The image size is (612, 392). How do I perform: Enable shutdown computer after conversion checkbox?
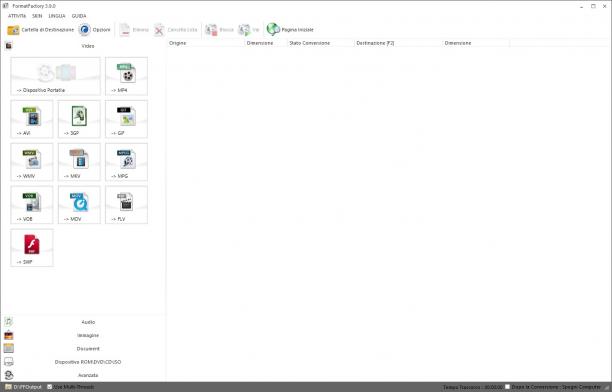[507, 387]
